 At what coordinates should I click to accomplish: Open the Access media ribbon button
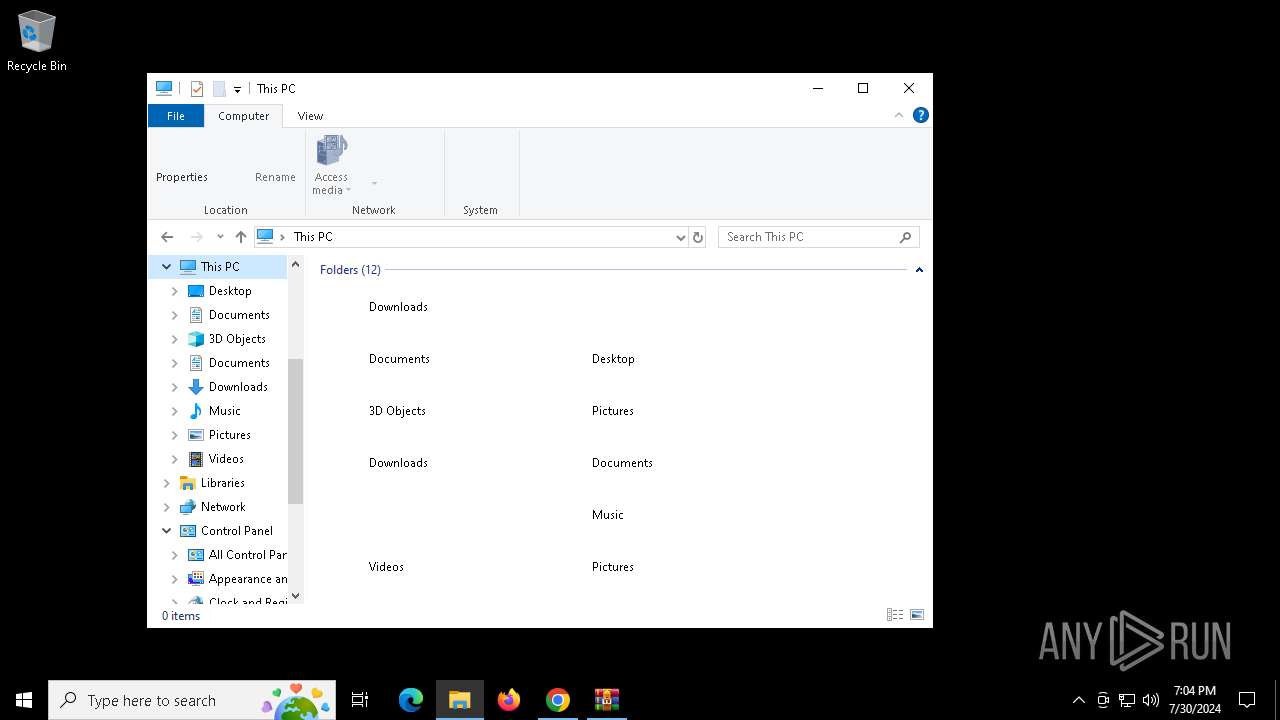click(331, 166)
